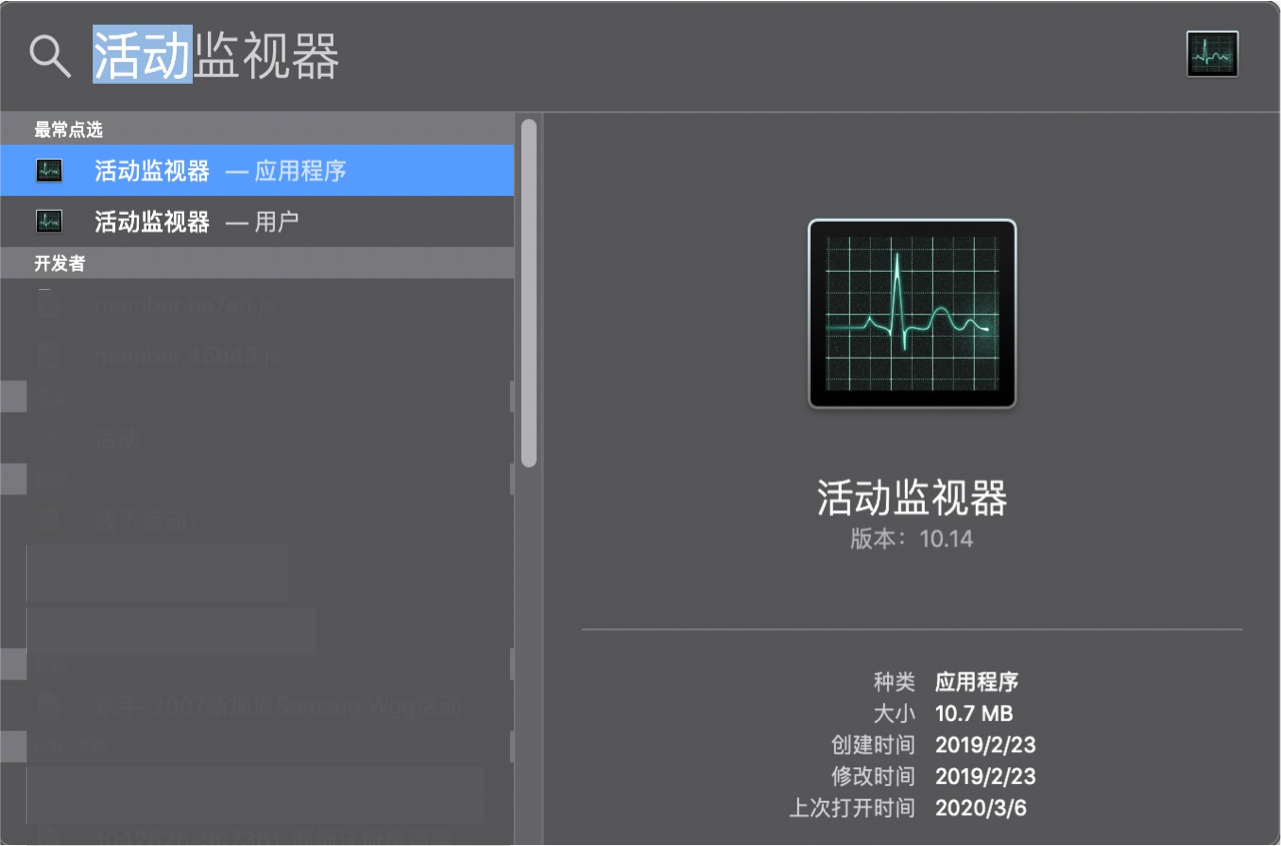Click the 2019/2/23 value beside 创建时间

(986, 745)
